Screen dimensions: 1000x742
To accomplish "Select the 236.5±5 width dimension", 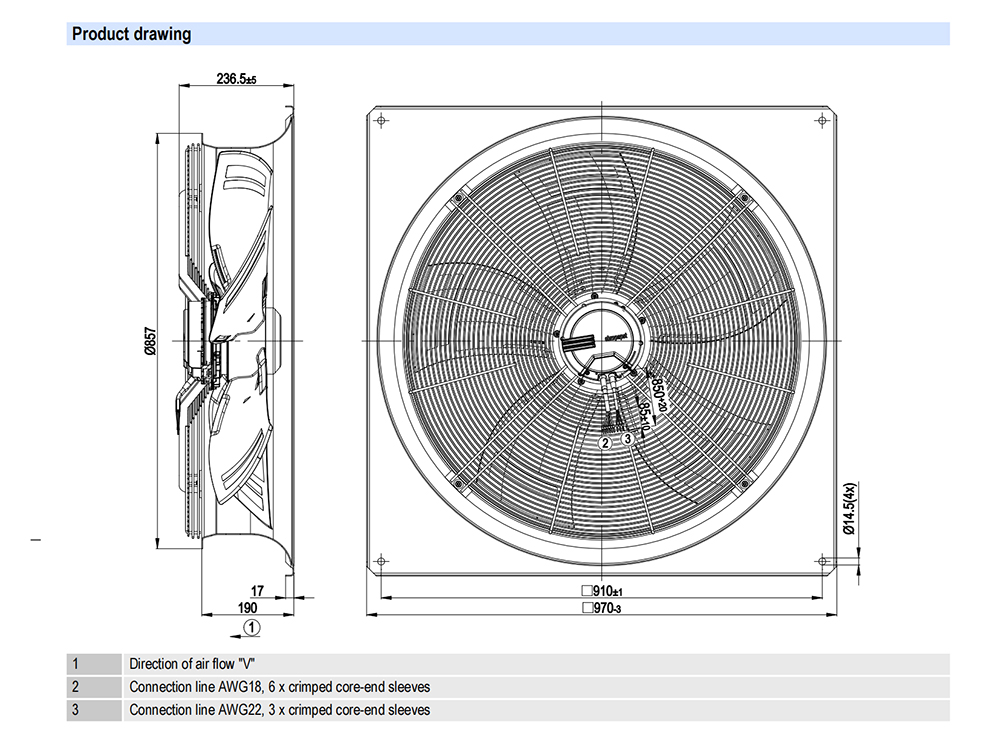I will tap(237, 79).
